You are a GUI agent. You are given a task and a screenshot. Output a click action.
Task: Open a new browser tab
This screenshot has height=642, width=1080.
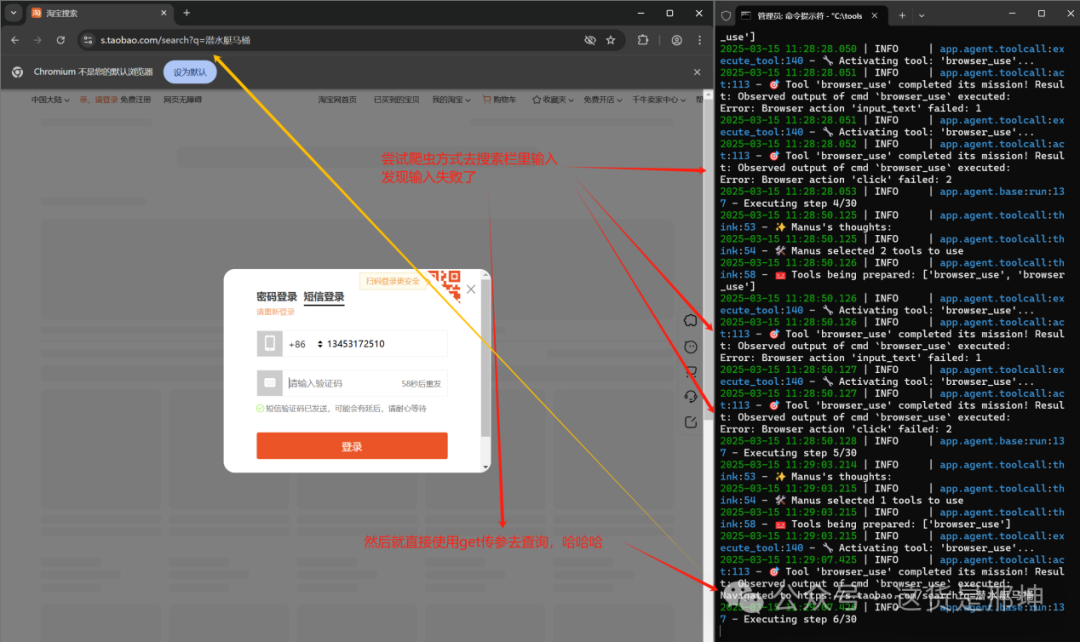(187, 13)
